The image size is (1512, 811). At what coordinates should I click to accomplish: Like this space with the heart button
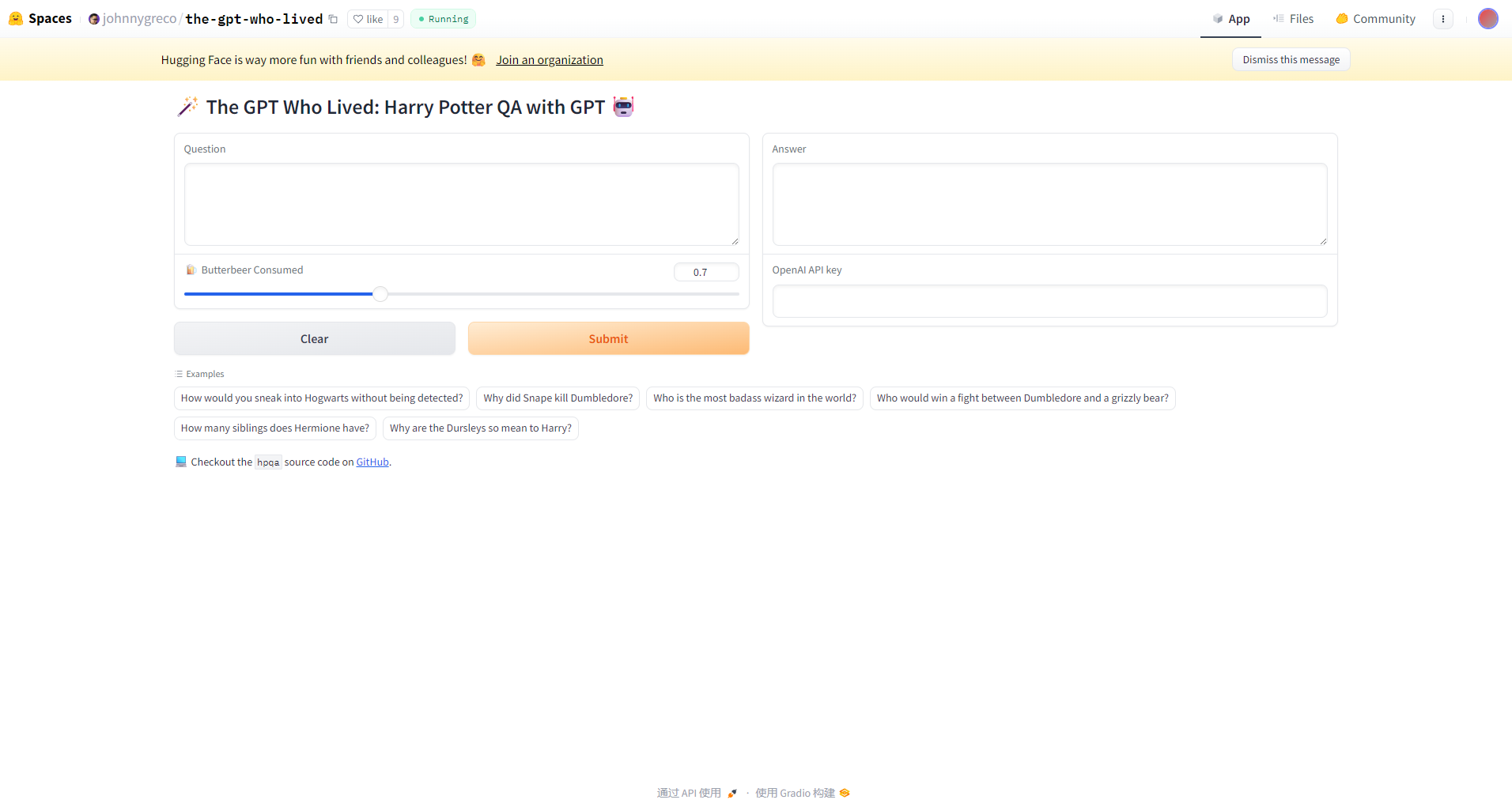tap(368, 19)
